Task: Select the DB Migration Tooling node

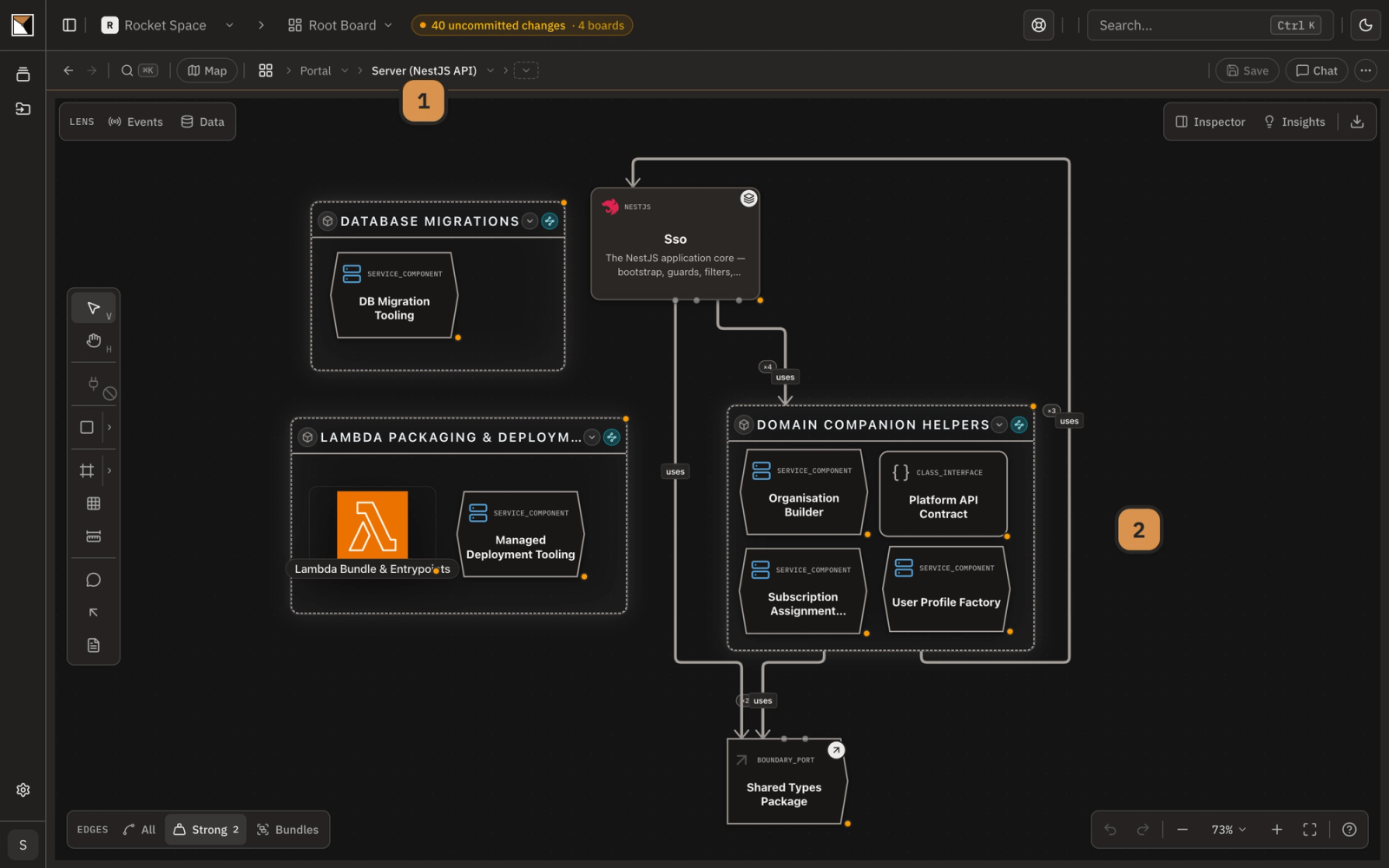Action: coord(394,295)
